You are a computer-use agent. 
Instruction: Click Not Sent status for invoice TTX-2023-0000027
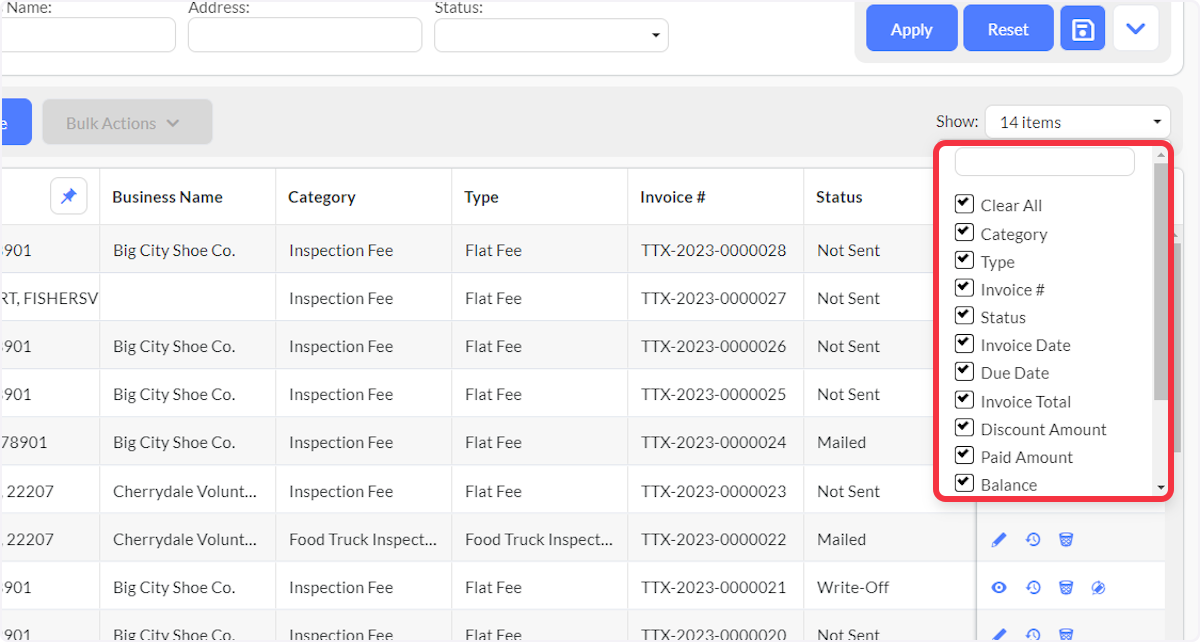[849, 298]
